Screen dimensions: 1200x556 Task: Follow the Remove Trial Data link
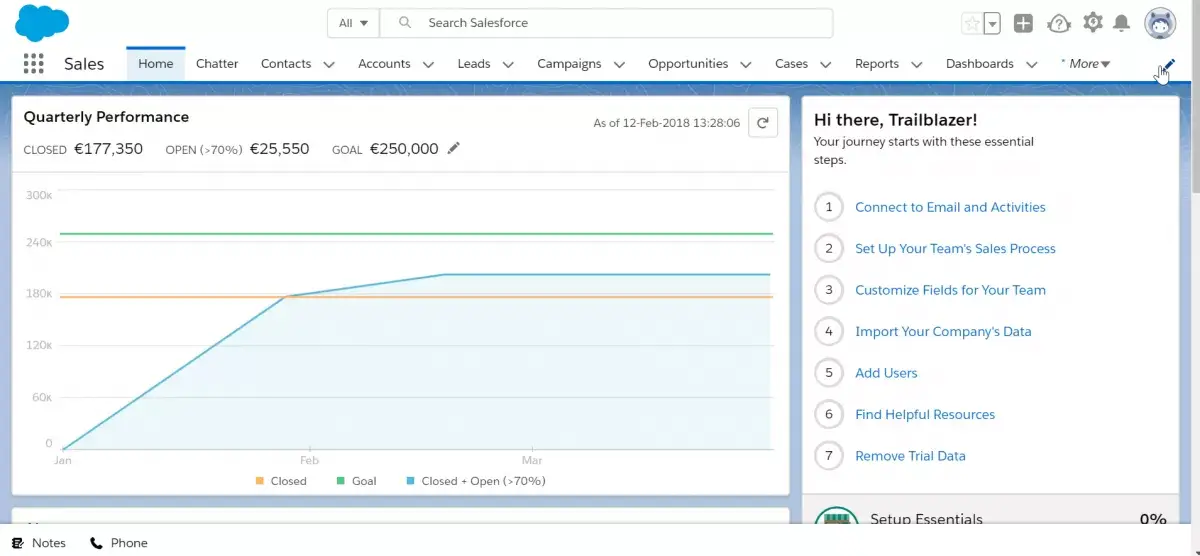910,456
